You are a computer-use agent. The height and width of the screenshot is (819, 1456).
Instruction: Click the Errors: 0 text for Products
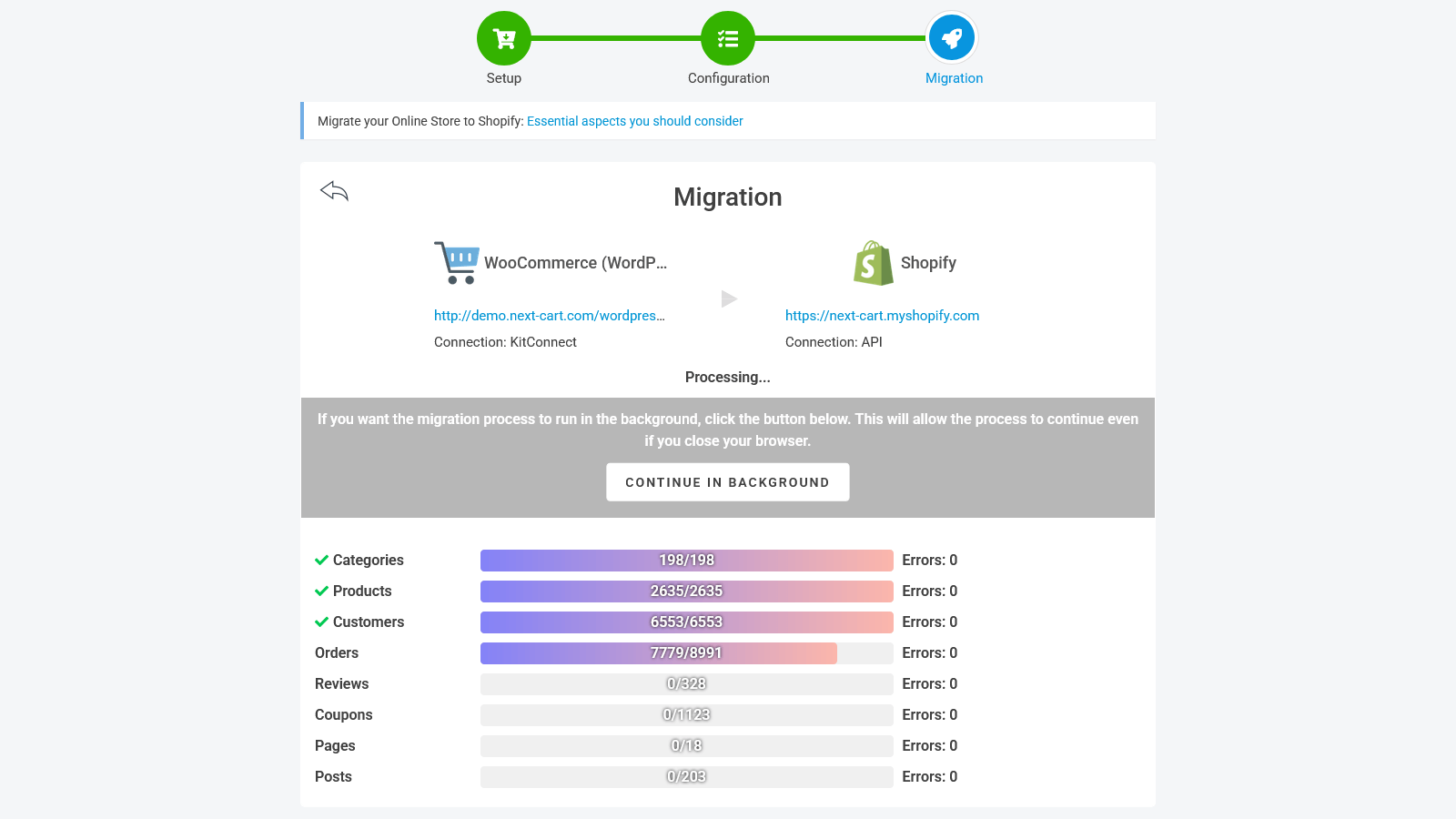coord(930,591)
